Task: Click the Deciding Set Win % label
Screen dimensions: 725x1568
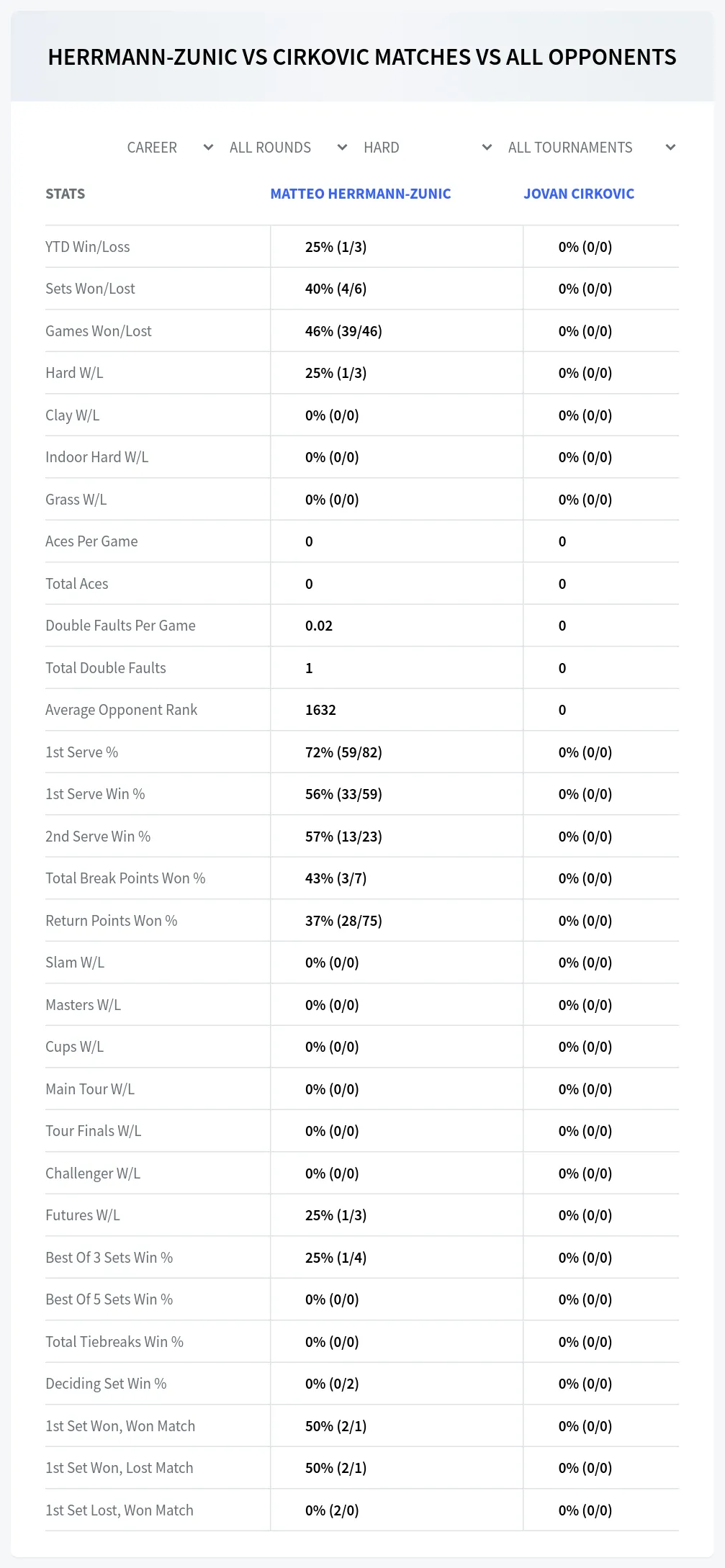Action: click(106, 1384)
